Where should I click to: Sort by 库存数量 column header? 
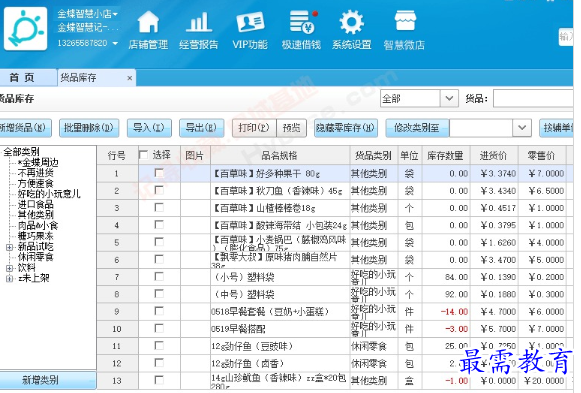point(445,156)
